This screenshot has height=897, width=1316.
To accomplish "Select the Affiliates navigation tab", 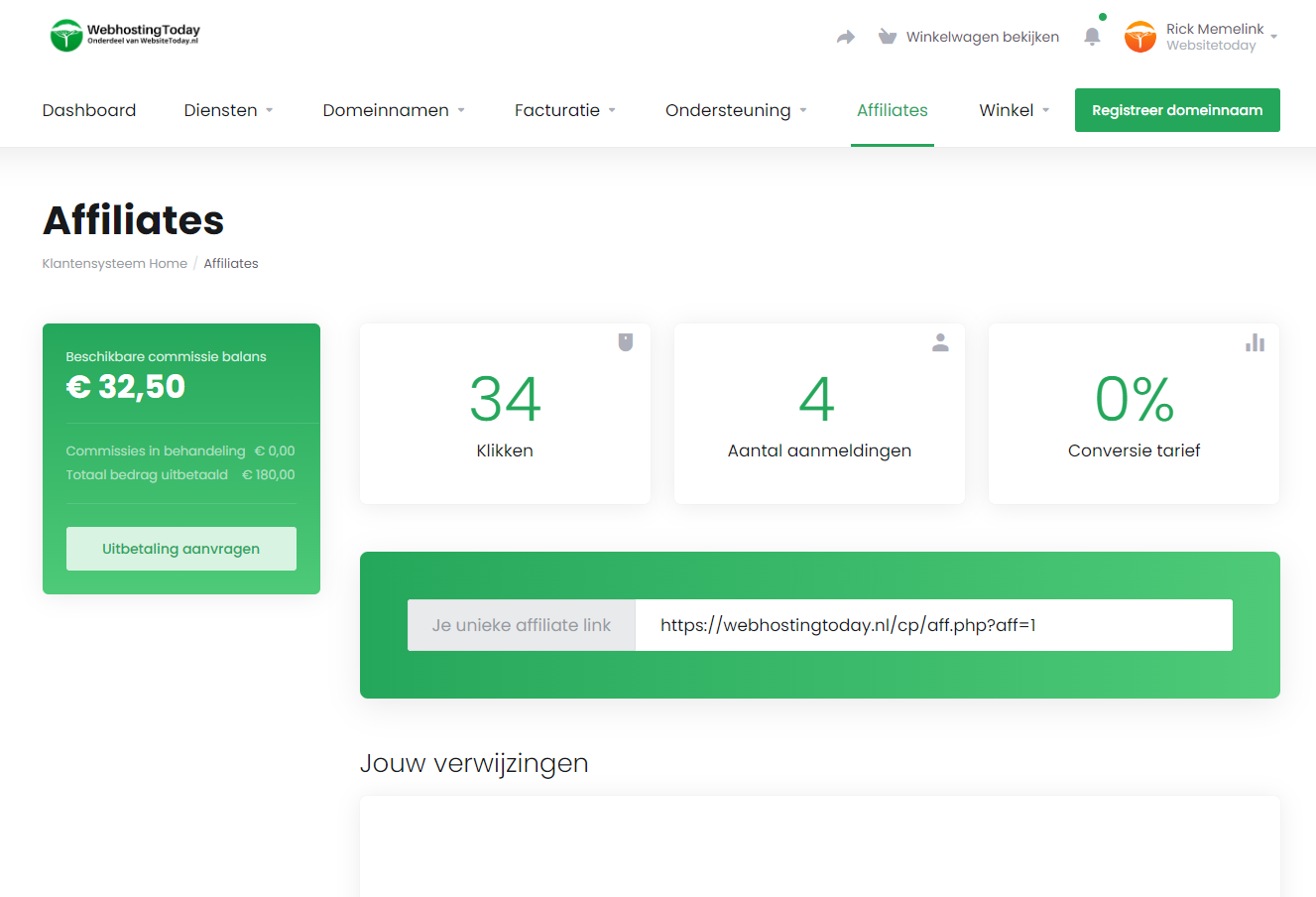I will pos(892,110).
